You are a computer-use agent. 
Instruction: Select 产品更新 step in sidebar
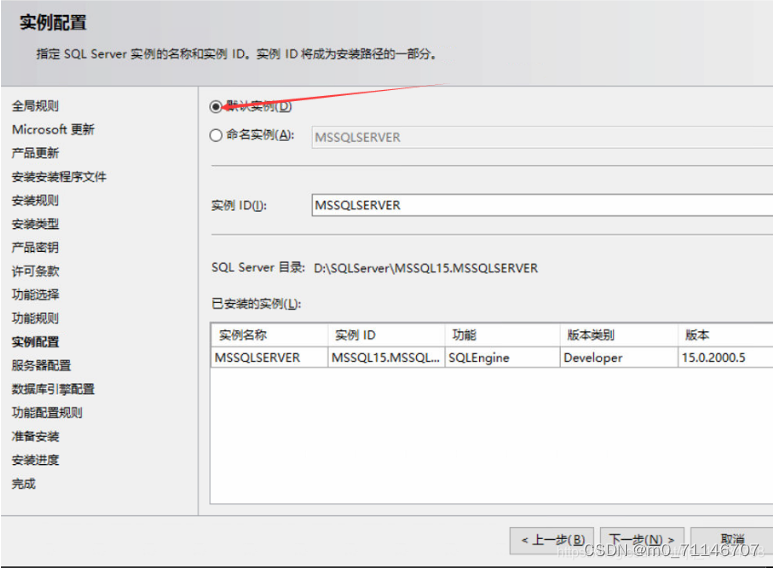(x=36, y=153)
